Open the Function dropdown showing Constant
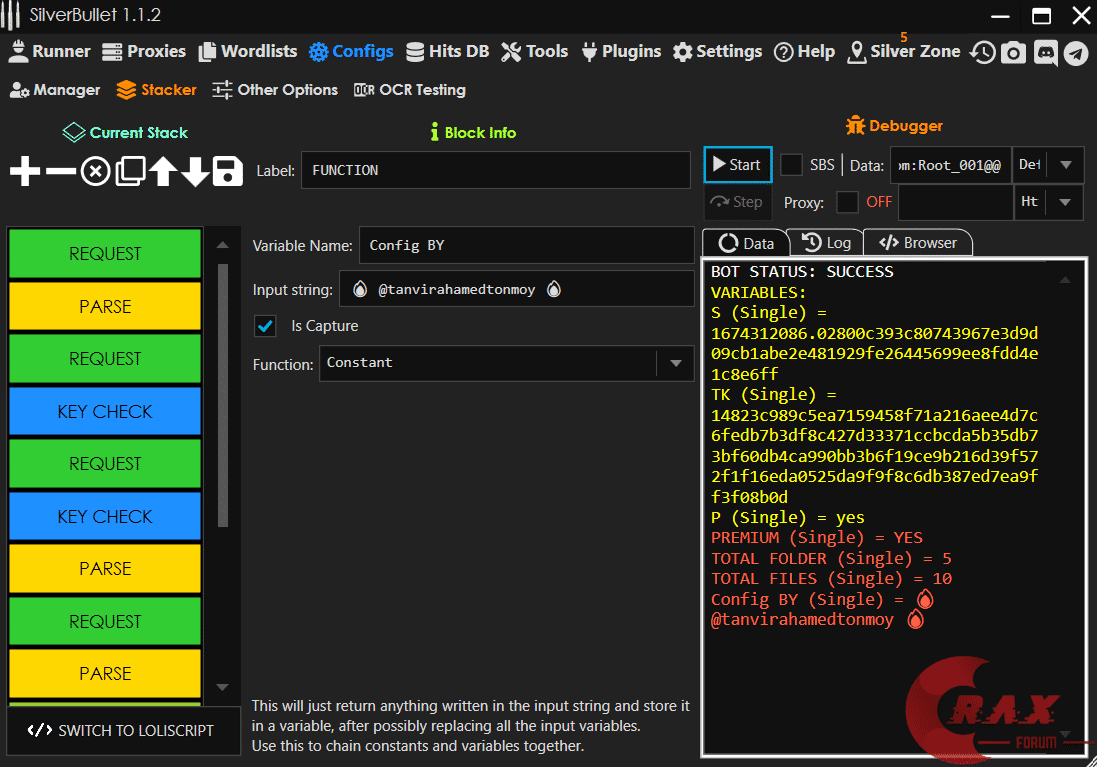 505,363
